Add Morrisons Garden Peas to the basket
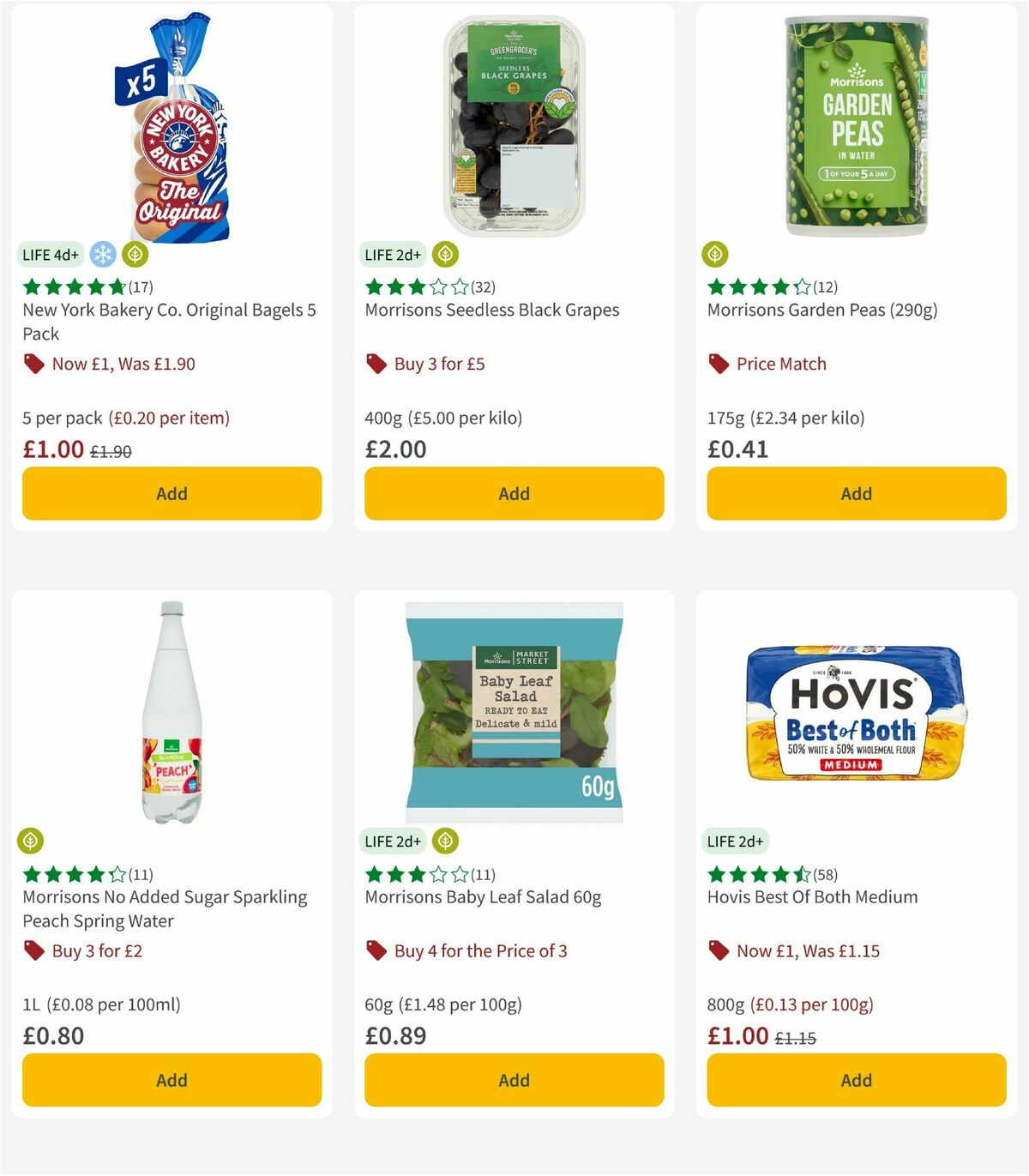The height and width of the screenshot is (1176, 1029). [x=856, y=493]
